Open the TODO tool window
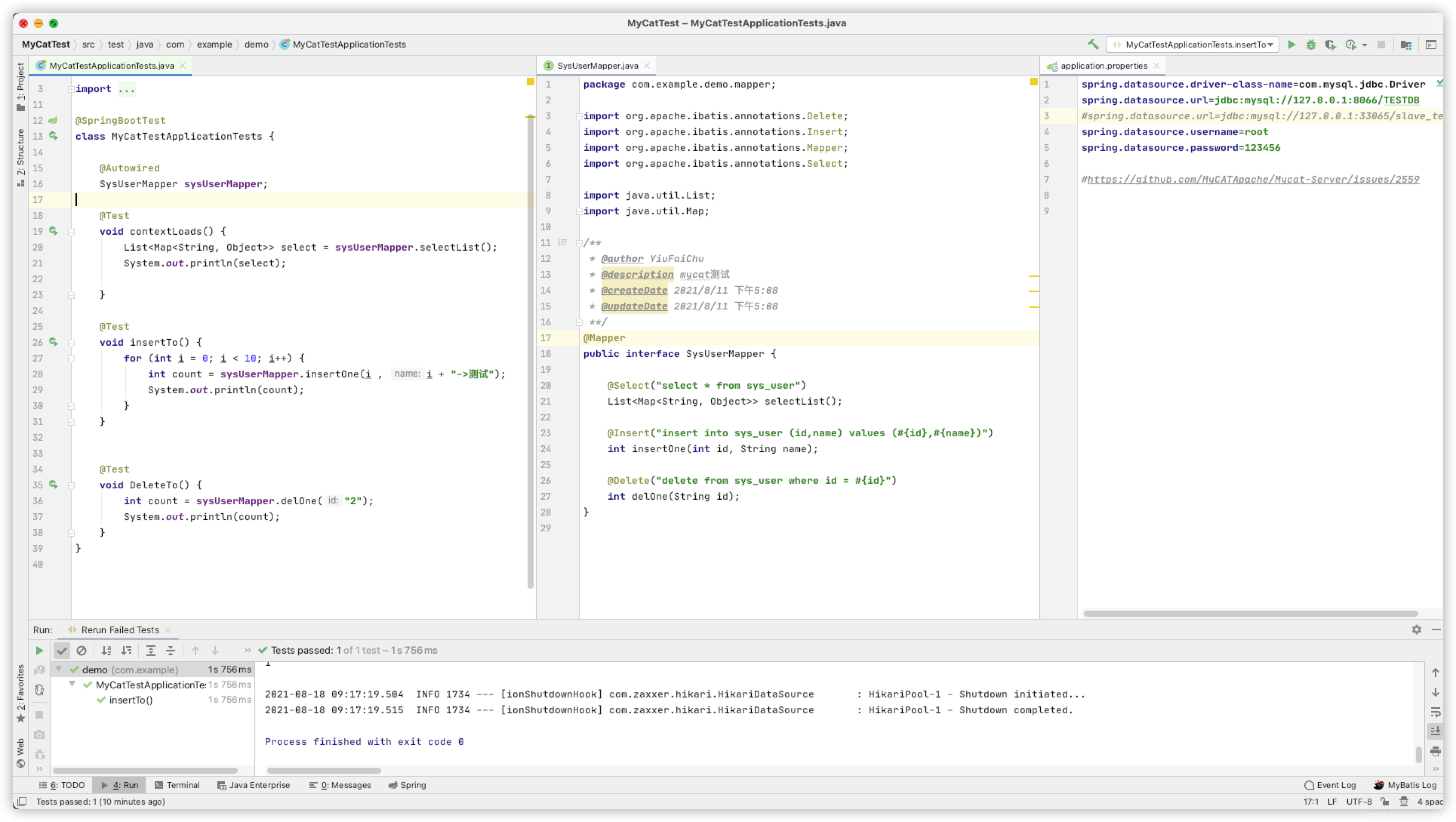Screen dimensions: 1456x822 coord(62,785)
